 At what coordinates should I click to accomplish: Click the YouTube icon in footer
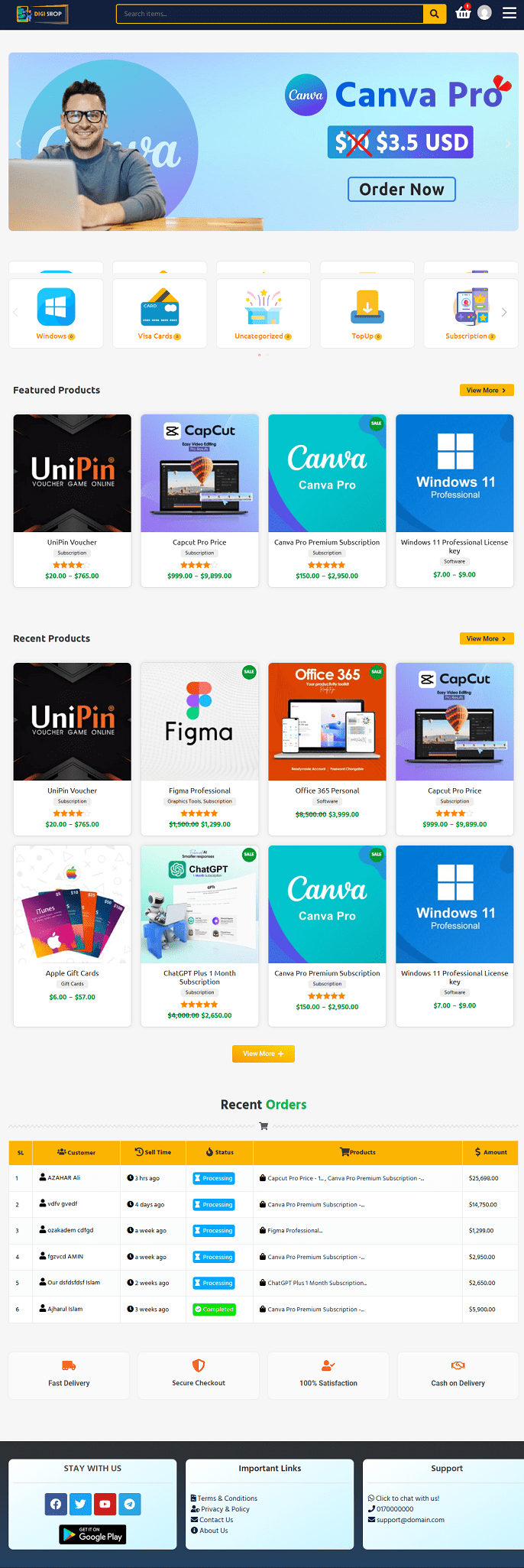pos(105,1504)
